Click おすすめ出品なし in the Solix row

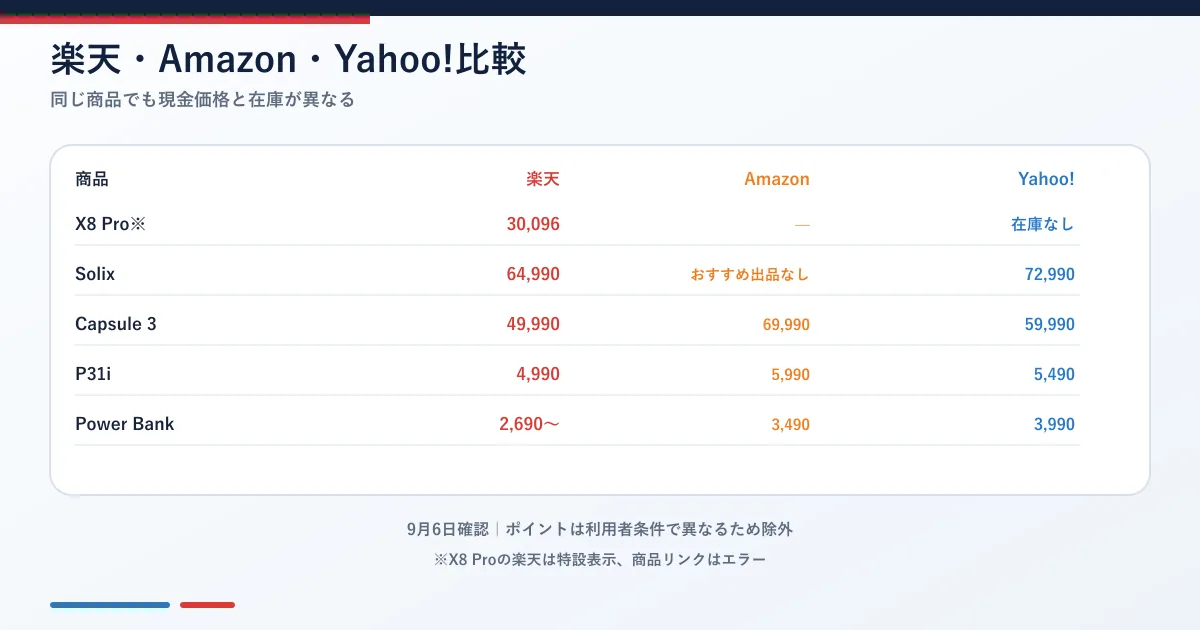(750, 274)
